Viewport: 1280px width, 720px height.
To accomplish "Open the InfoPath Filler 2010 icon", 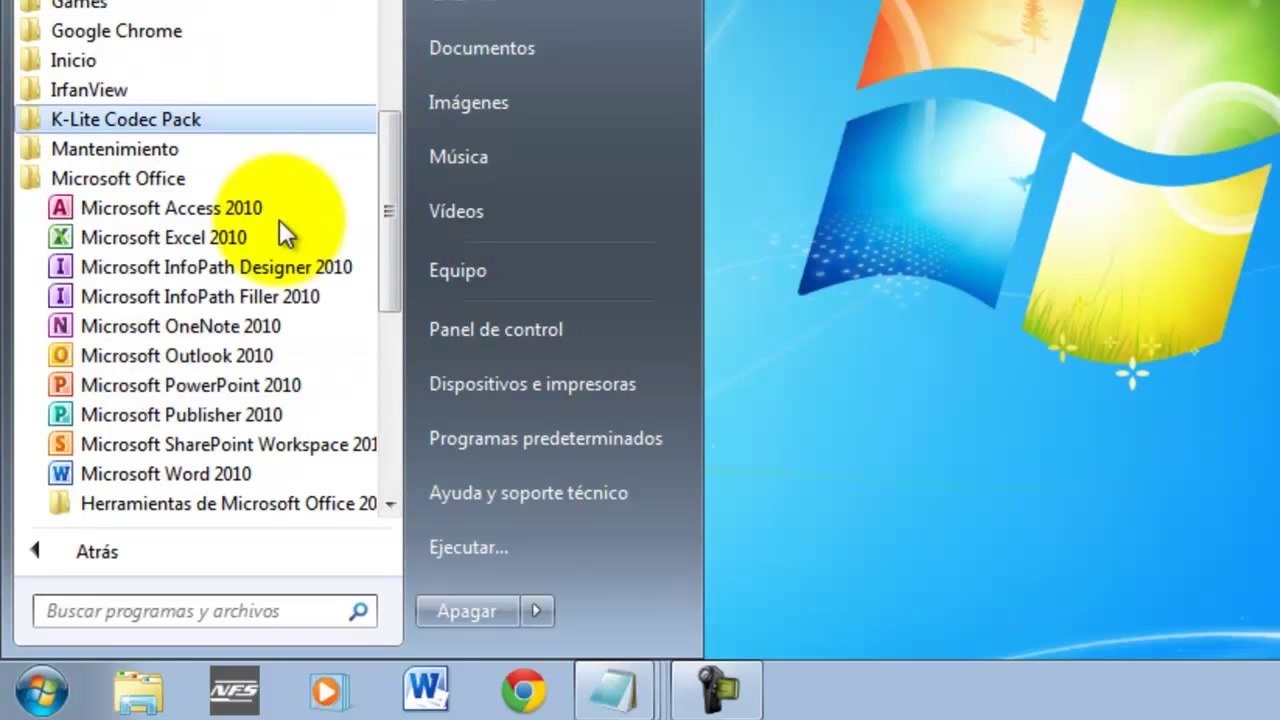I will pyautogui.click(x=61, y=296).
